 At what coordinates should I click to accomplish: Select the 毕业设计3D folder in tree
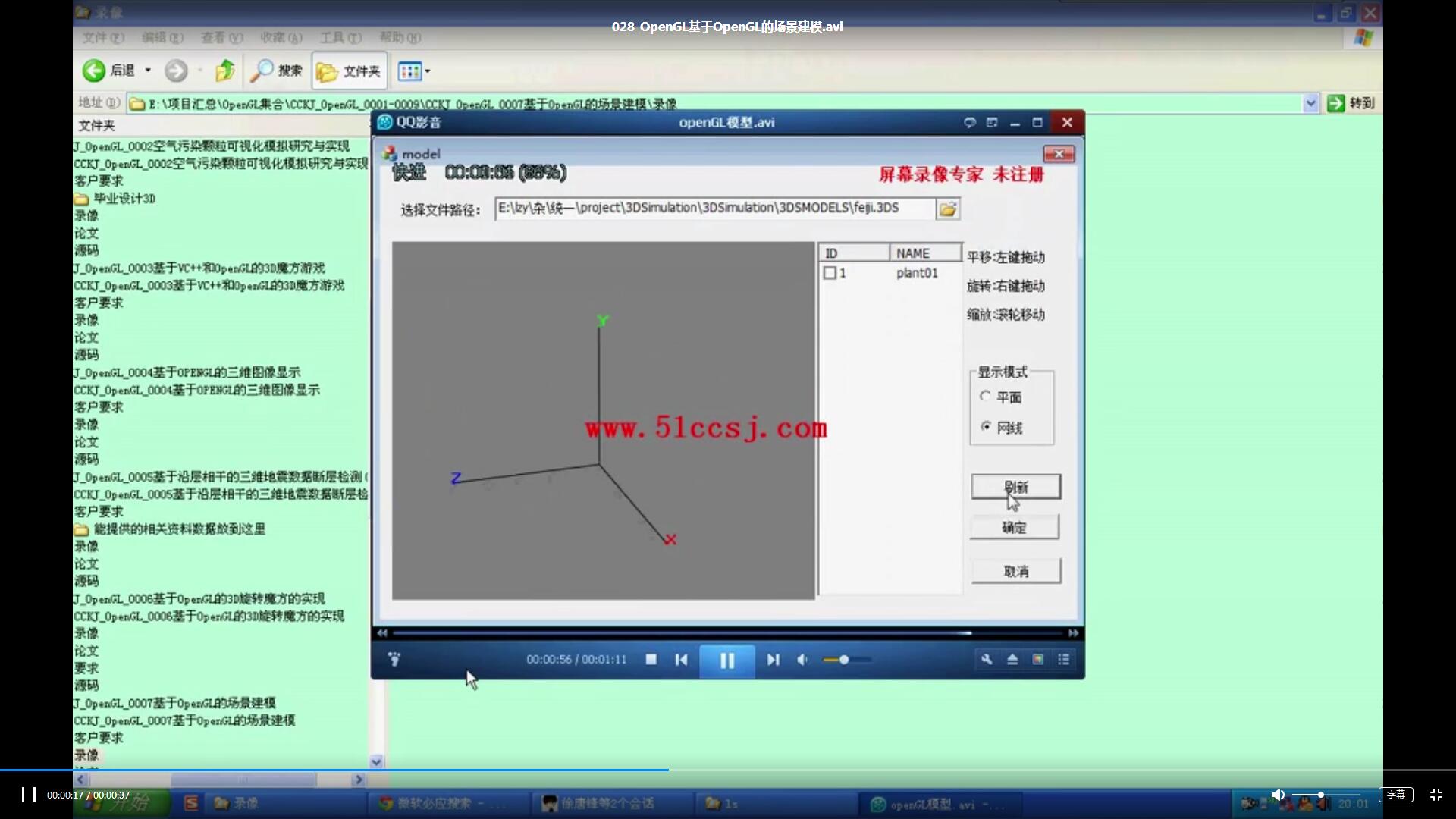coord(115,199)
